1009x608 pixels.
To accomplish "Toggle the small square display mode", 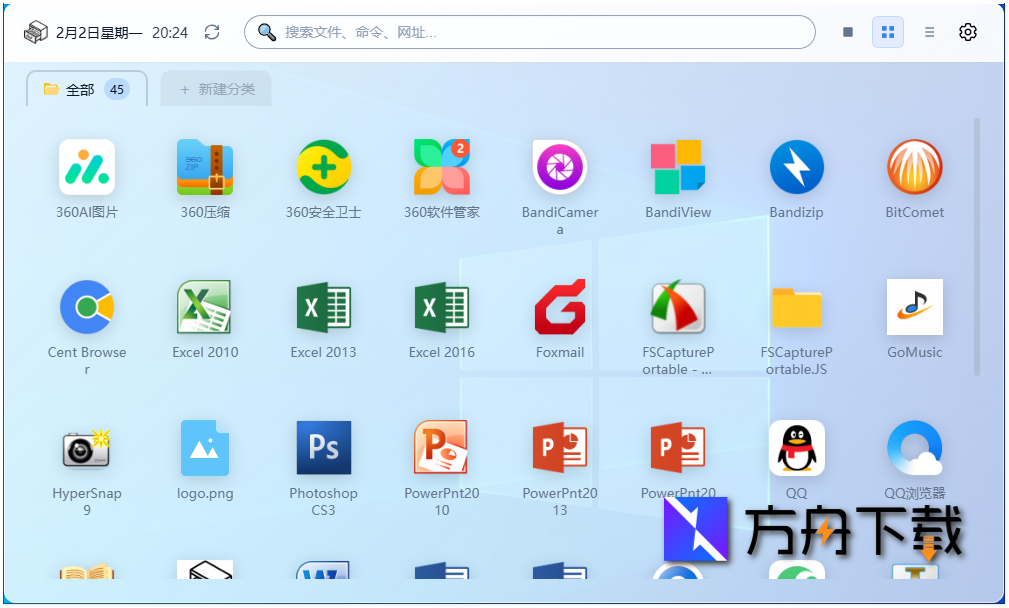I will [x=846, y=31].
